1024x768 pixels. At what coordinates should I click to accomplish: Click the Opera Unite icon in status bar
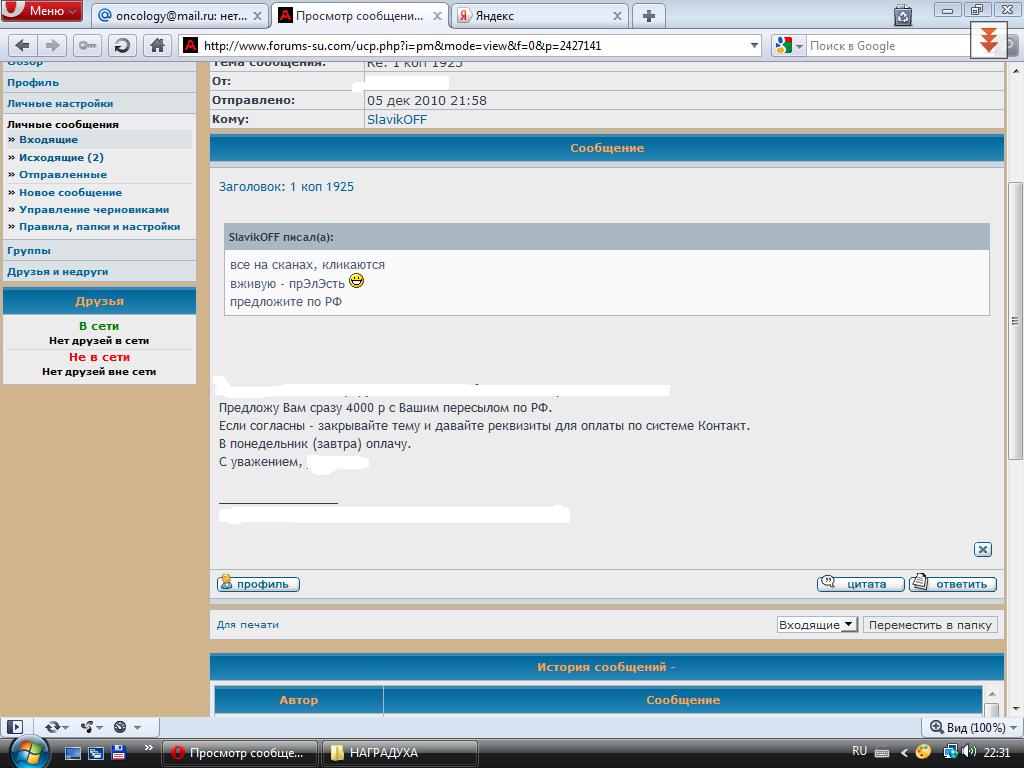91,726
